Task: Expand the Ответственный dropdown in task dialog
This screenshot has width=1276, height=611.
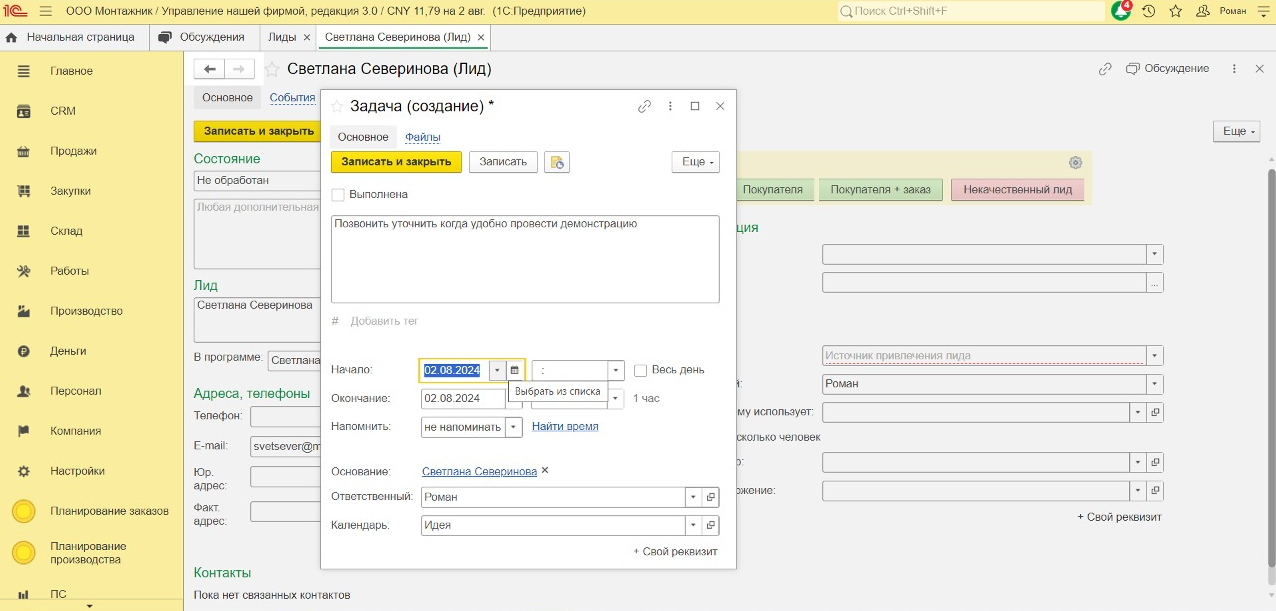Action: tap(693, 497)
